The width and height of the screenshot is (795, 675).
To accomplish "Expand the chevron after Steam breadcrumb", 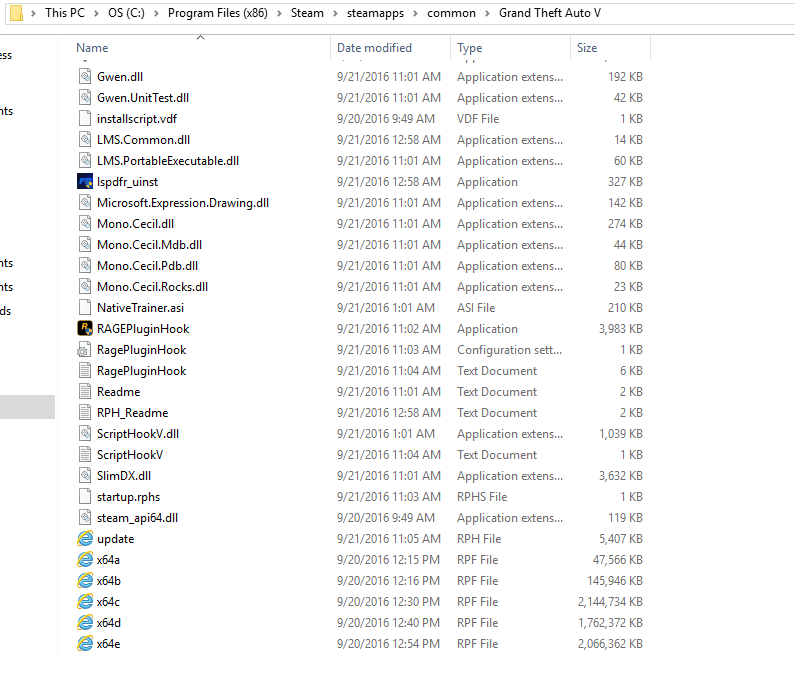I will click(x=335, y=14).
